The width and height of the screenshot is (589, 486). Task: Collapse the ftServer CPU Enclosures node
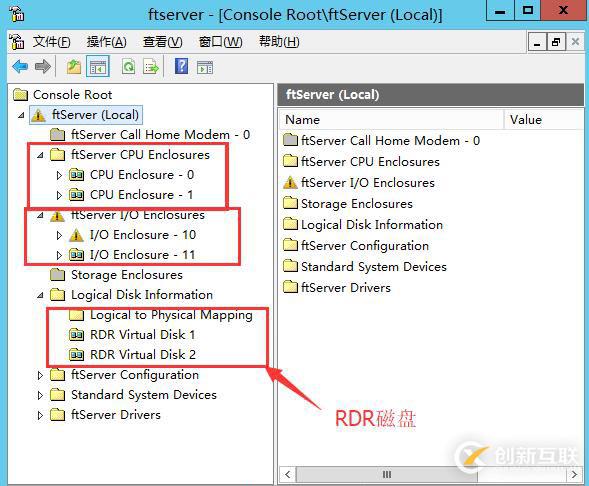pyautogui.click(x=40, y=155)
